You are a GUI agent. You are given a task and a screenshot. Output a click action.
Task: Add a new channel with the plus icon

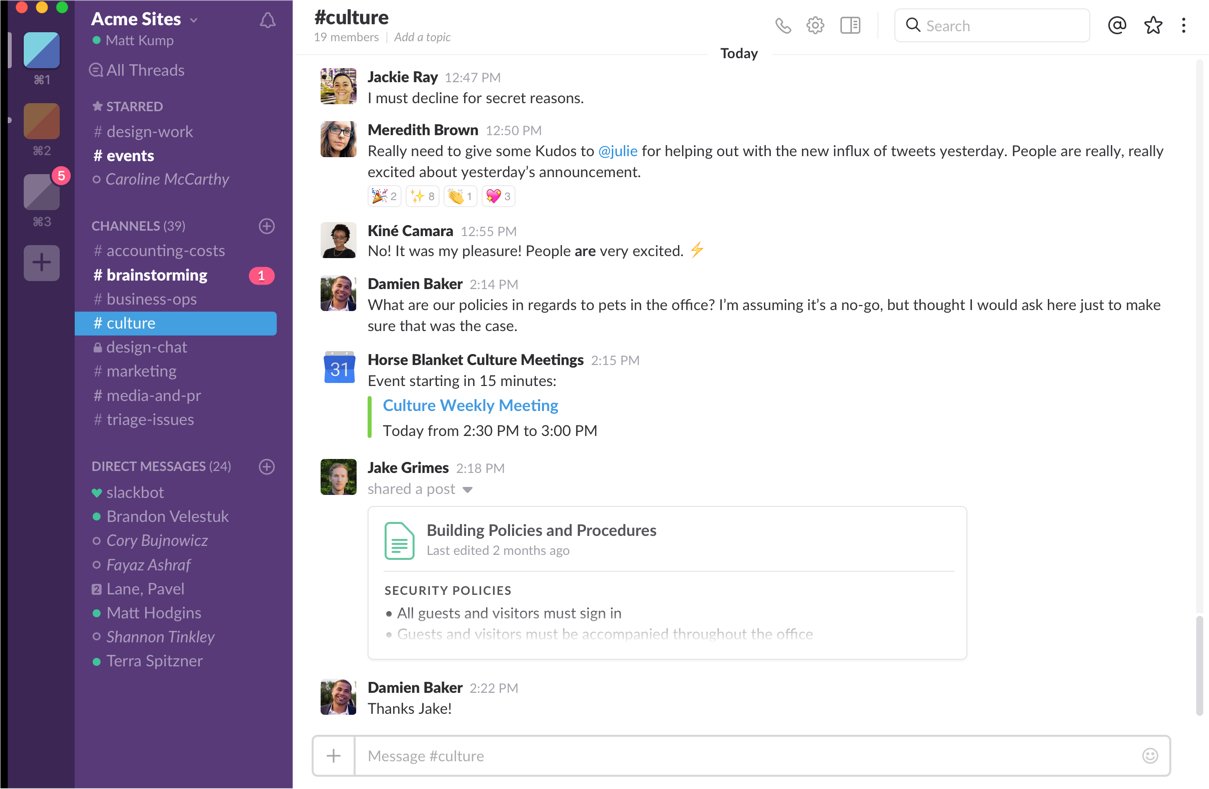(266, 226)
